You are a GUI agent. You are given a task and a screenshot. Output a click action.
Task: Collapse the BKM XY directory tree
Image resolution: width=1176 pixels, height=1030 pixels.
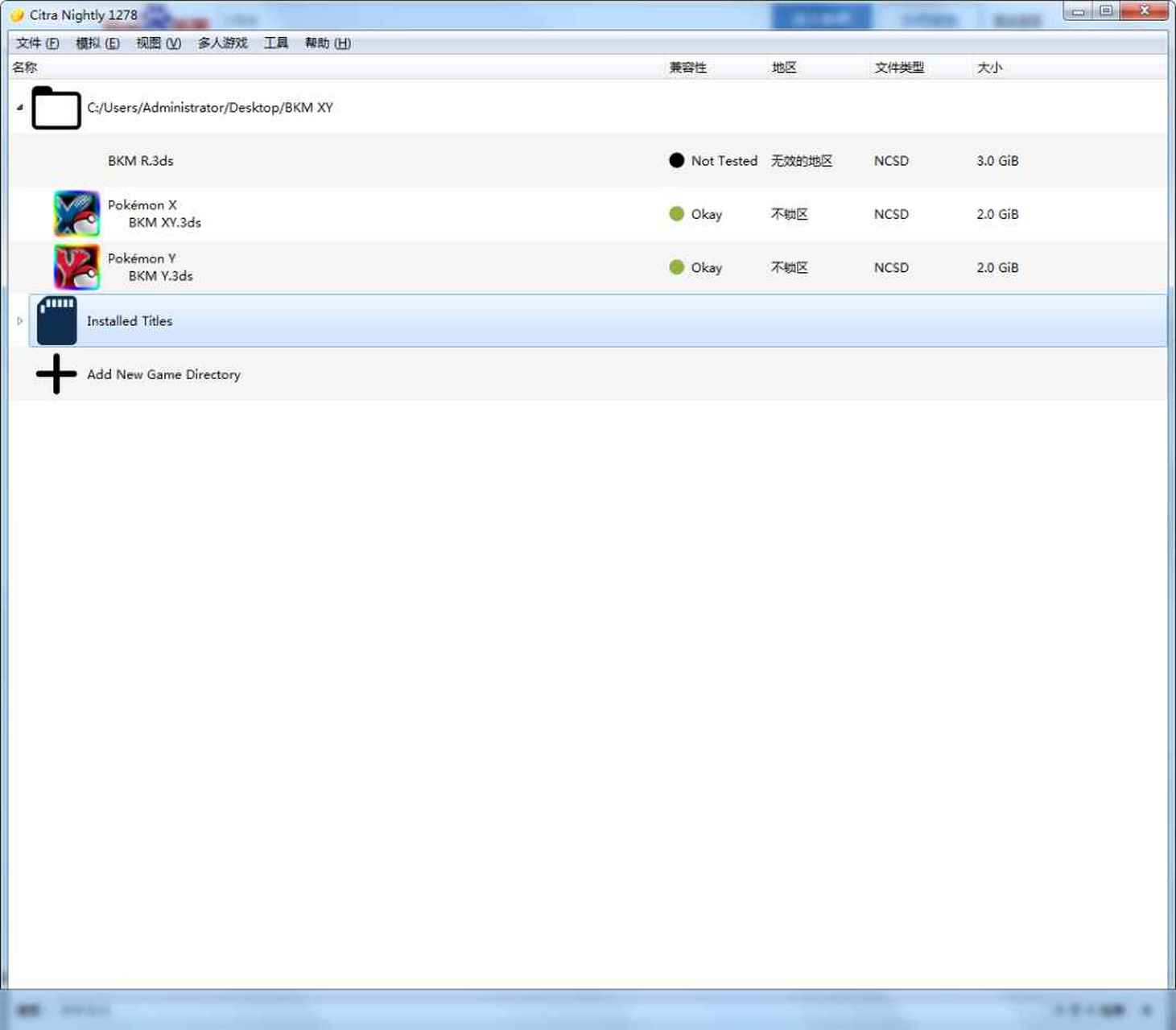tap(19, 107)
